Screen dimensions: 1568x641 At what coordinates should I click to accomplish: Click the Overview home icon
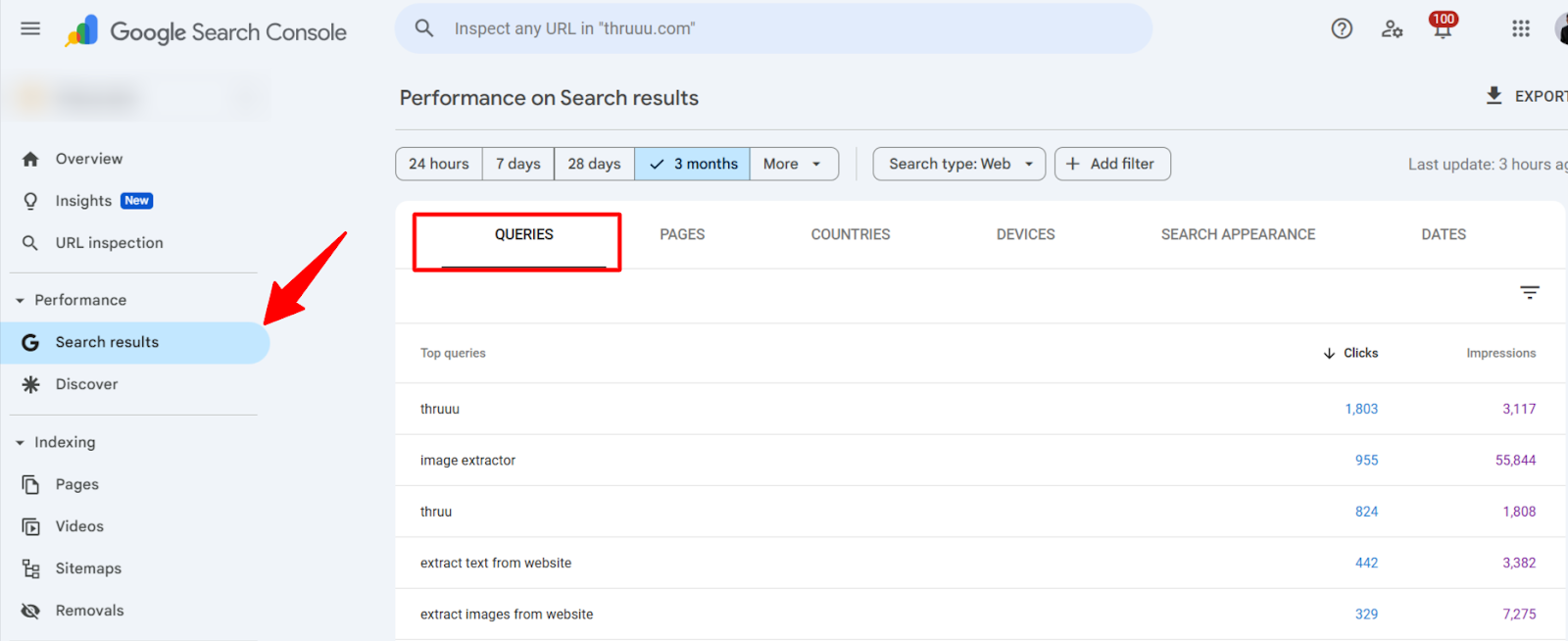click(x=30, y=159)
